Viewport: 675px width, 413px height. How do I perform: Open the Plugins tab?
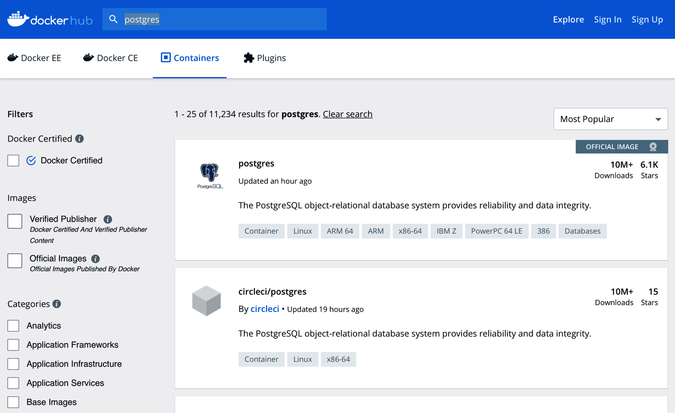click(265, 58)
